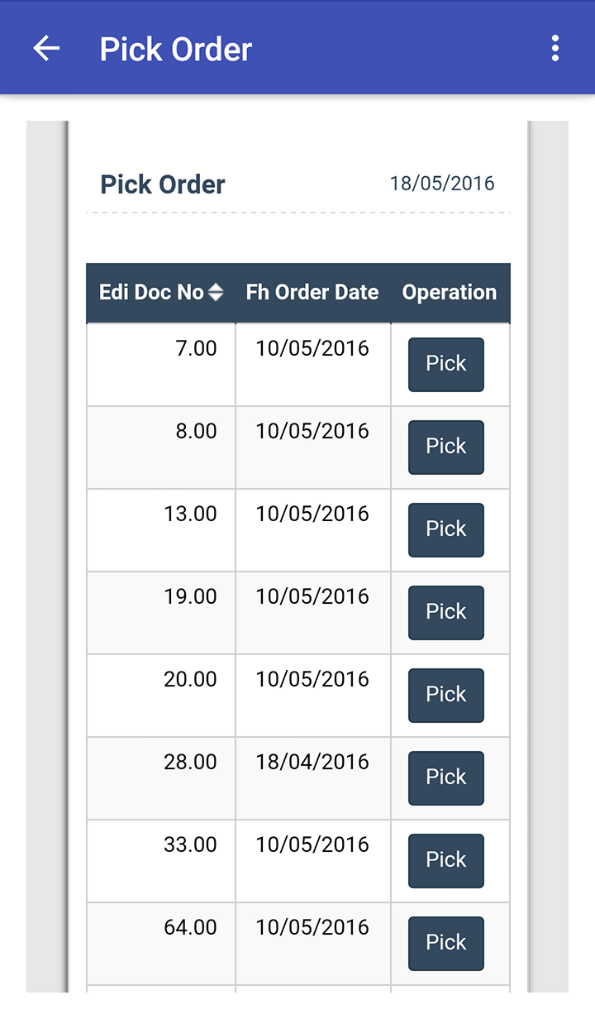
Task: Select the Fh Order Date column header
Action: point(312,292)
